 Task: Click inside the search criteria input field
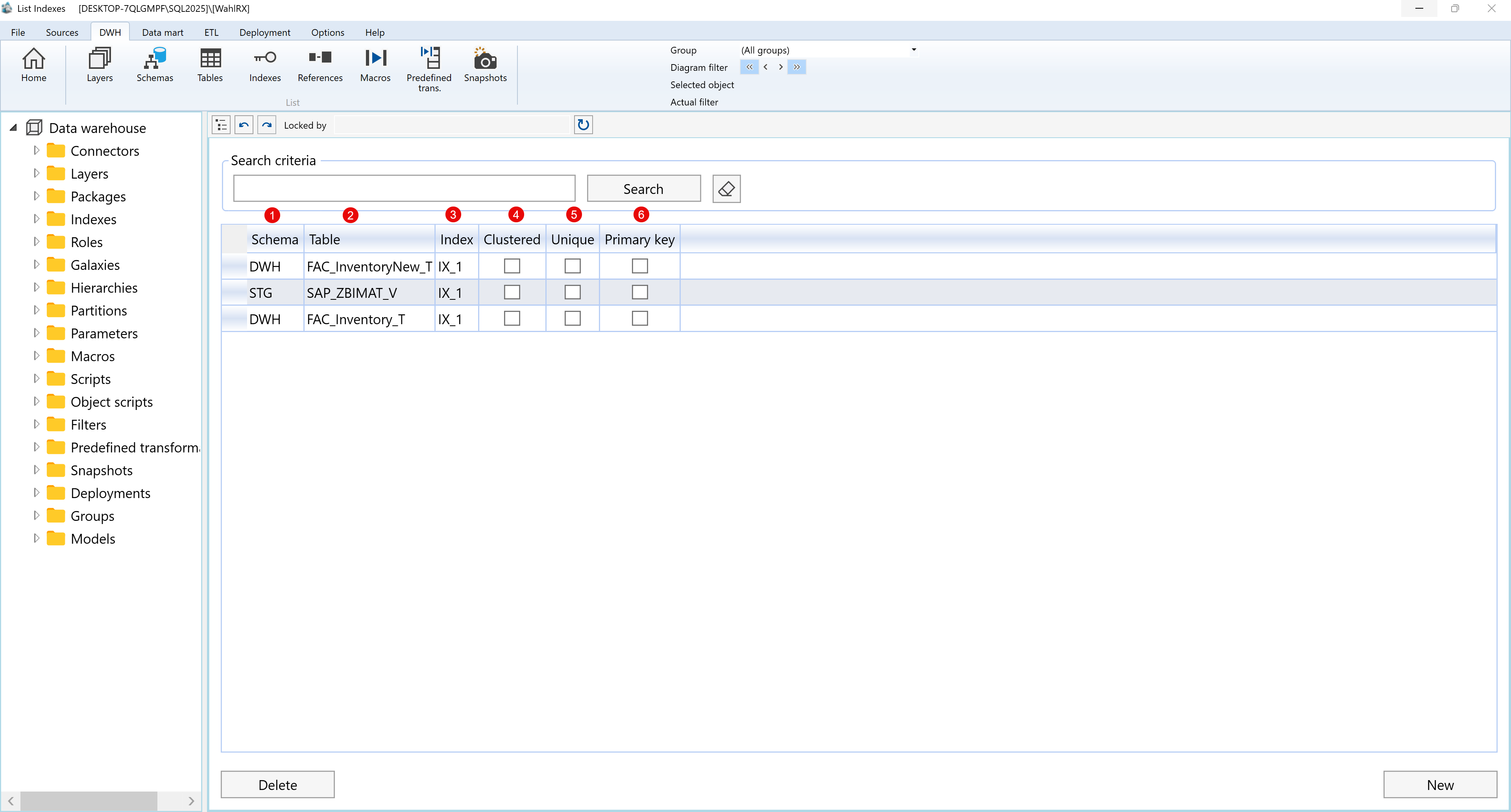pyautogui.click(x=404, y=188)
